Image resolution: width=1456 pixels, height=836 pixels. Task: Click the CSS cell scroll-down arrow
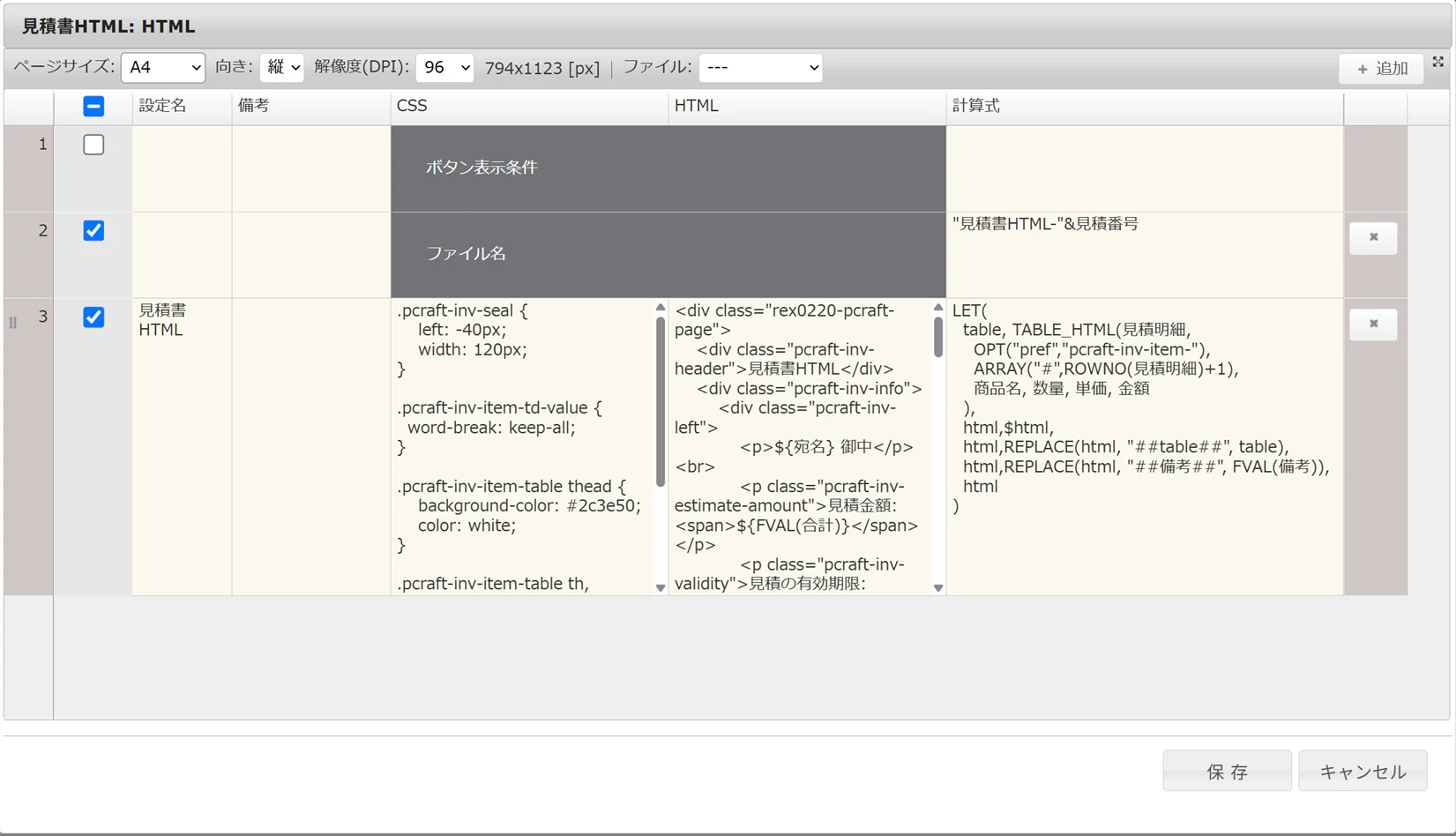pyautogui.click(x=660, y=587)
